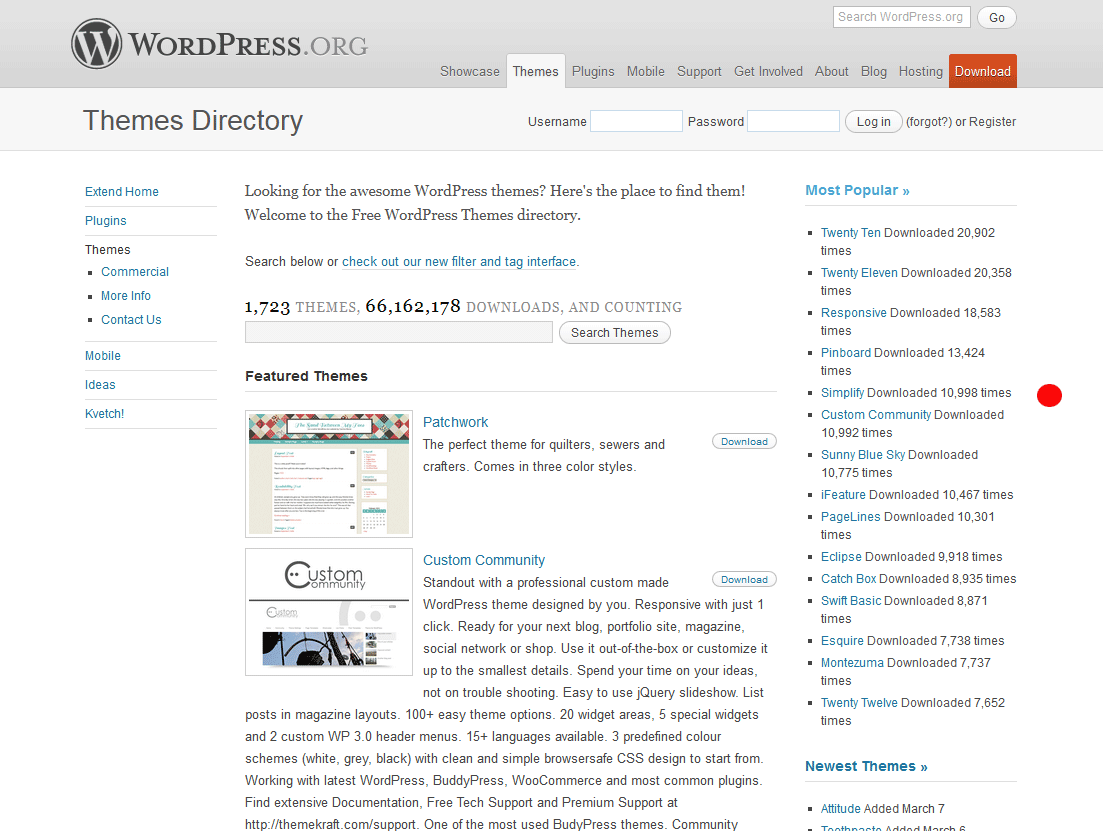1103x831 pixels.
Task: Open Responsive theme link
Action: 853,312
